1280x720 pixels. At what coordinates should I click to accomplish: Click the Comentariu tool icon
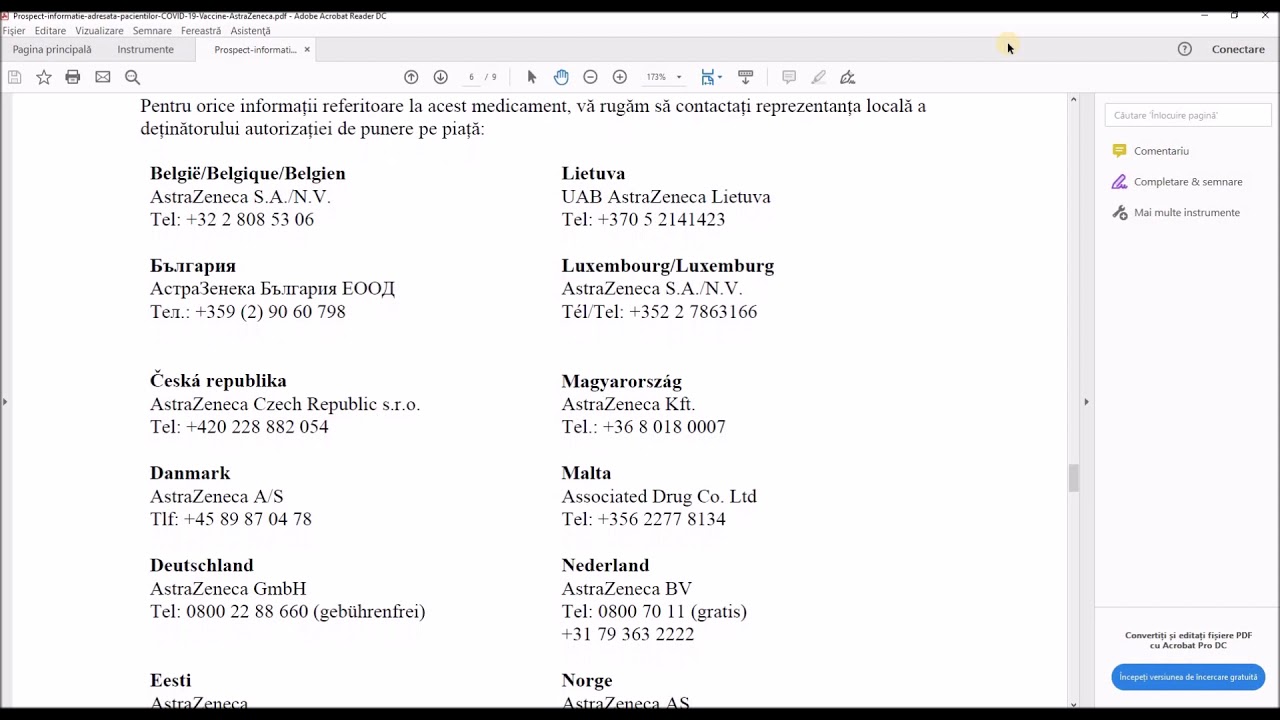pos(1119,151)
